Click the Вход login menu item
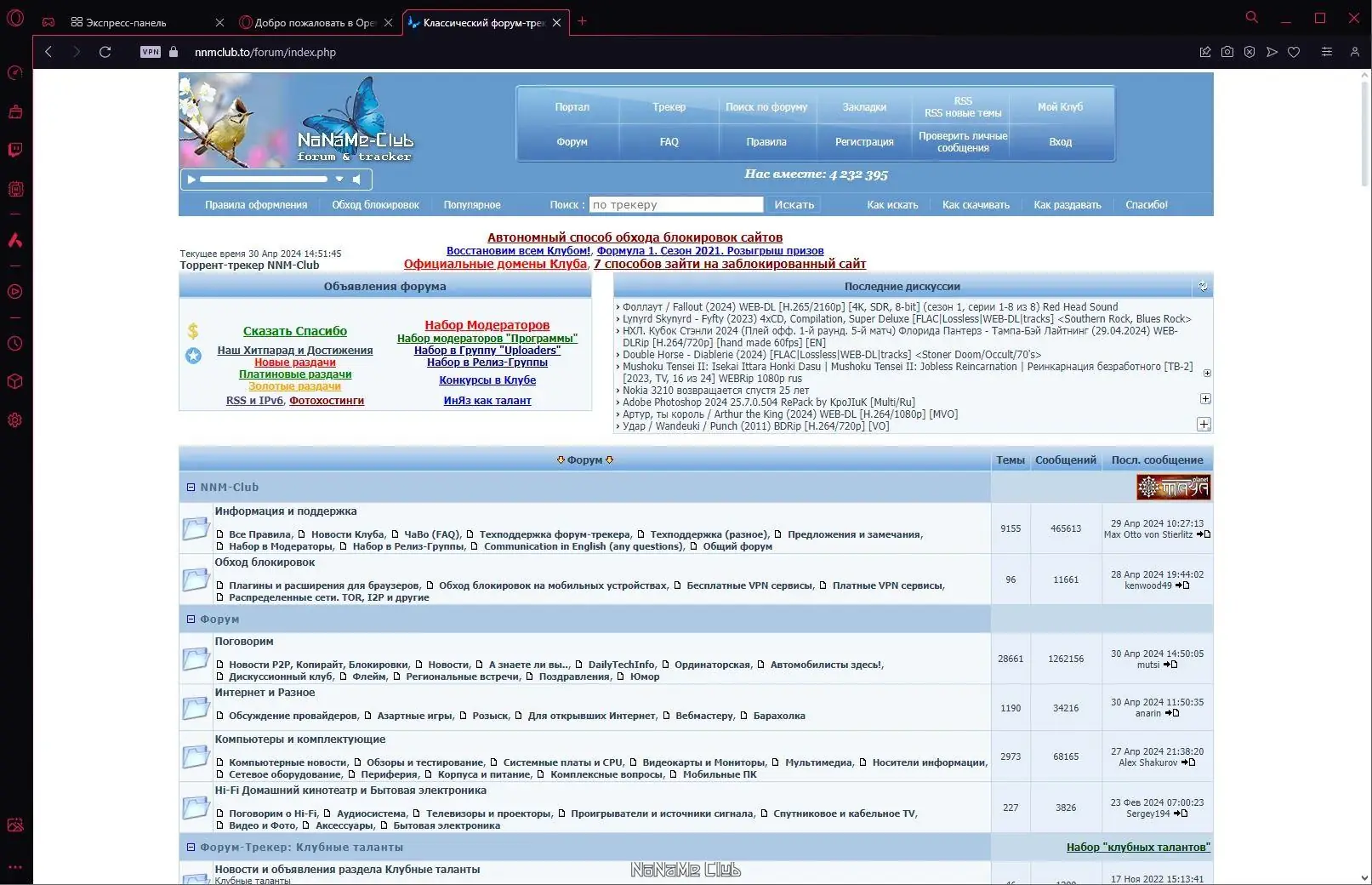1372x885 pixels. coord(1060,142)
